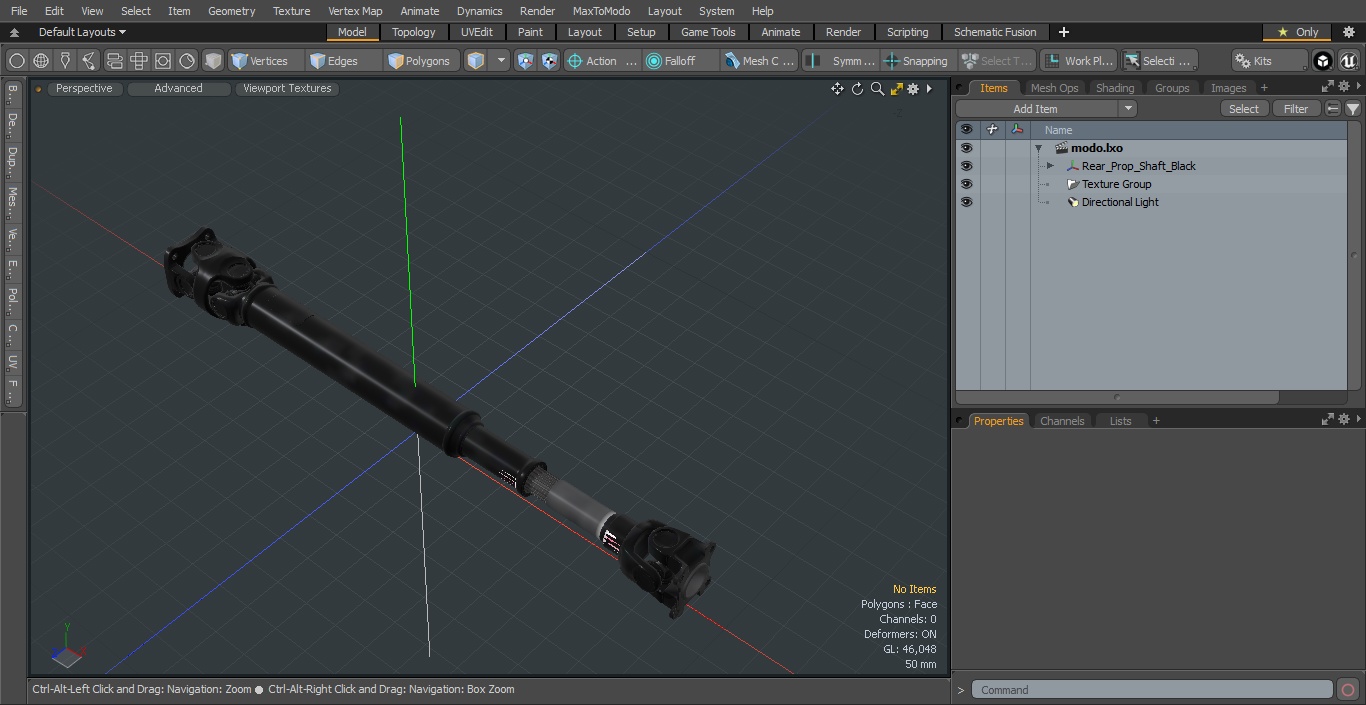Switch to the UVEdit layout tab

pyautogui.click(x=477, y=32)
